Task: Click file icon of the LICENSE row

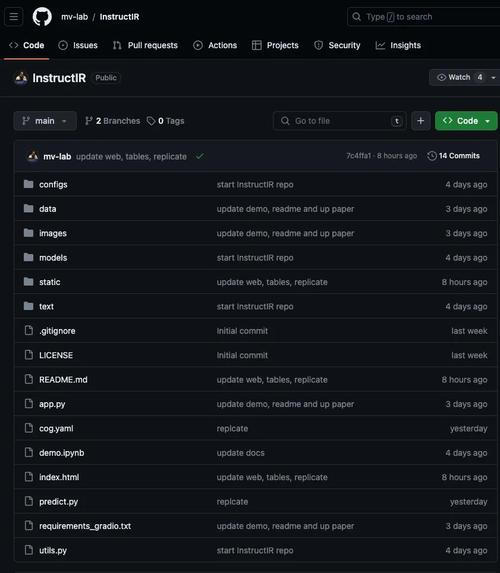Action: [29, 355]
